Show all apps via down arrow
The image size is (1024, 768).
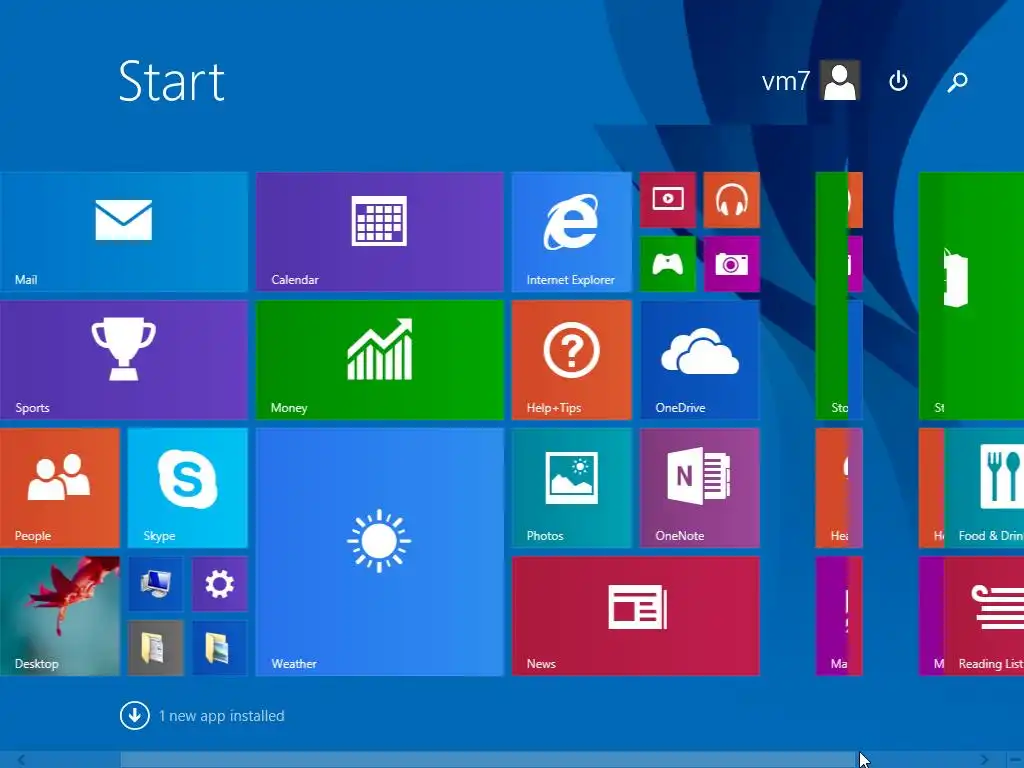click(135, 716)
